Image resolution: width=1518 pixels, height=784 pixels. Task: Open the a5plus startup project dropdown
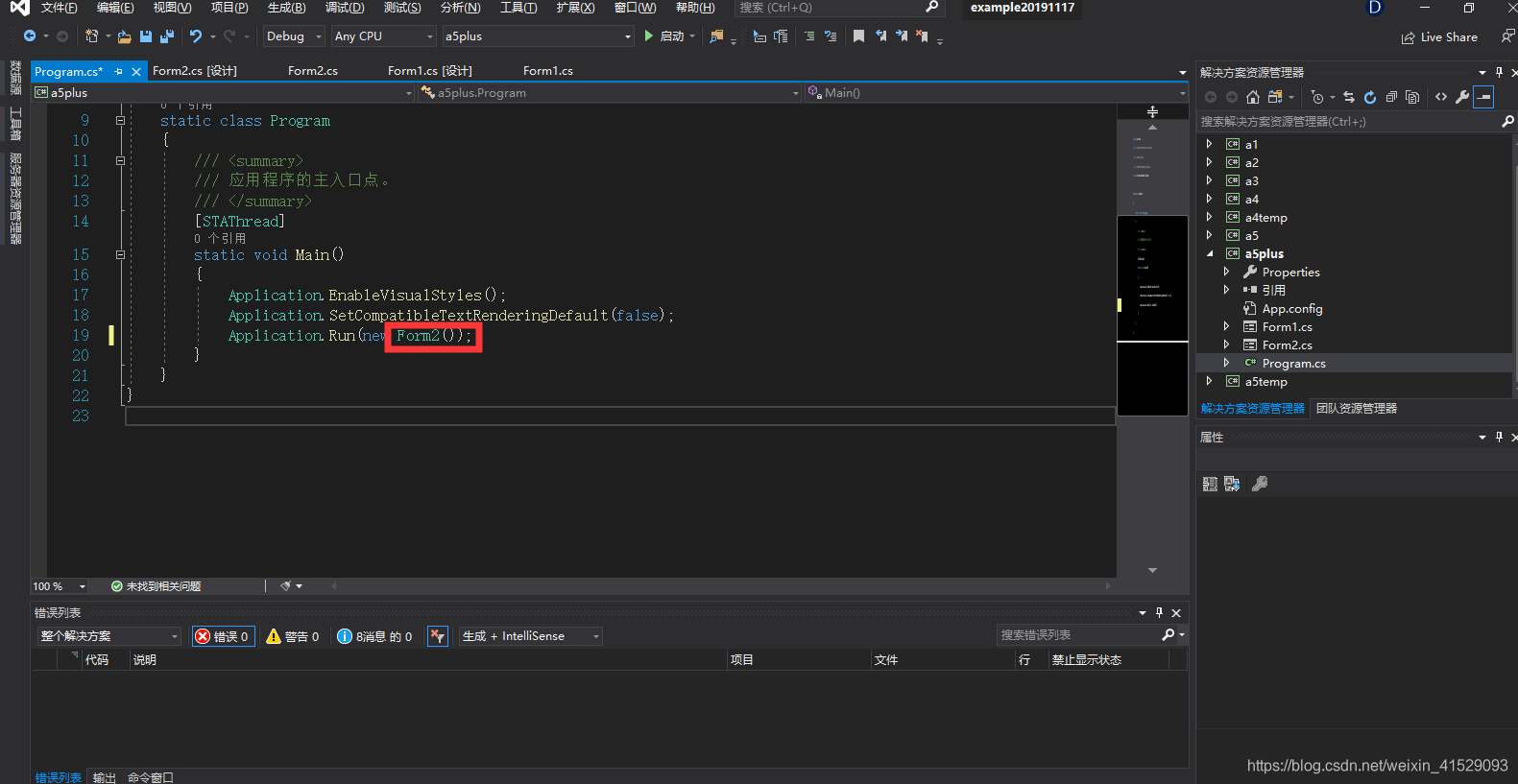pos(538,36)
